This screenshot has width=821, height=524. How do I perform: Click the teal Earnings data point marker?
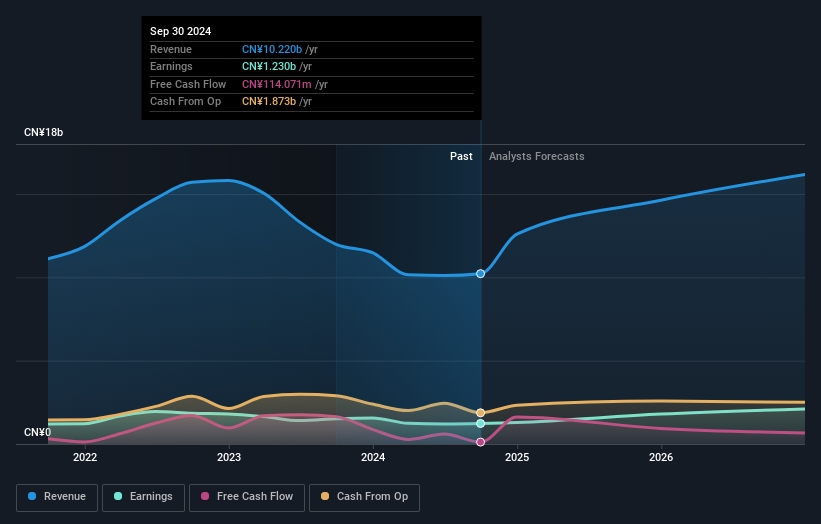(x=480, y=423)
